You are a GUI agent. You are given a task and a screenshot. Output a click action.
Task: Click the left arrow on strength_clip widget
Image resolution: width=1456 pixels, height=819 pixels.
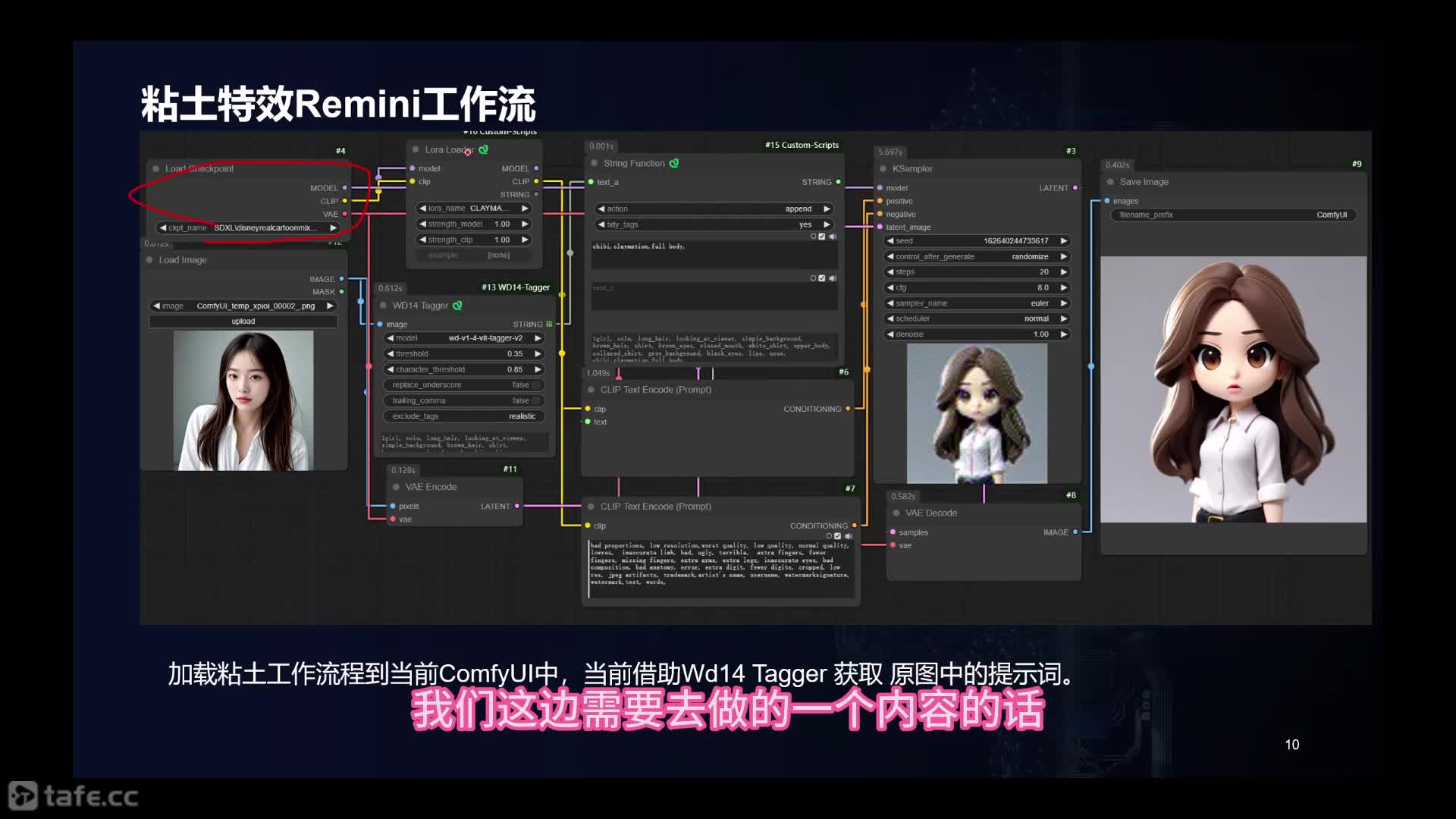click(x=422, y=240)
